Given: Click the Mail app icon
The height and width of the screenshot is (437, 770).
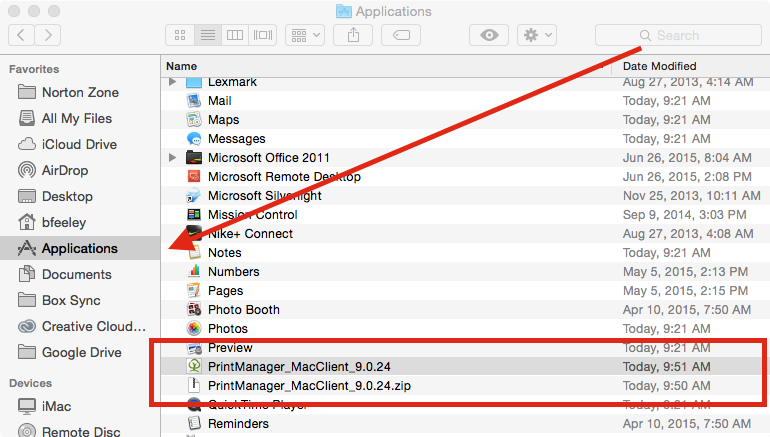Looking at the screenshot, I should [x=194, y=101].
